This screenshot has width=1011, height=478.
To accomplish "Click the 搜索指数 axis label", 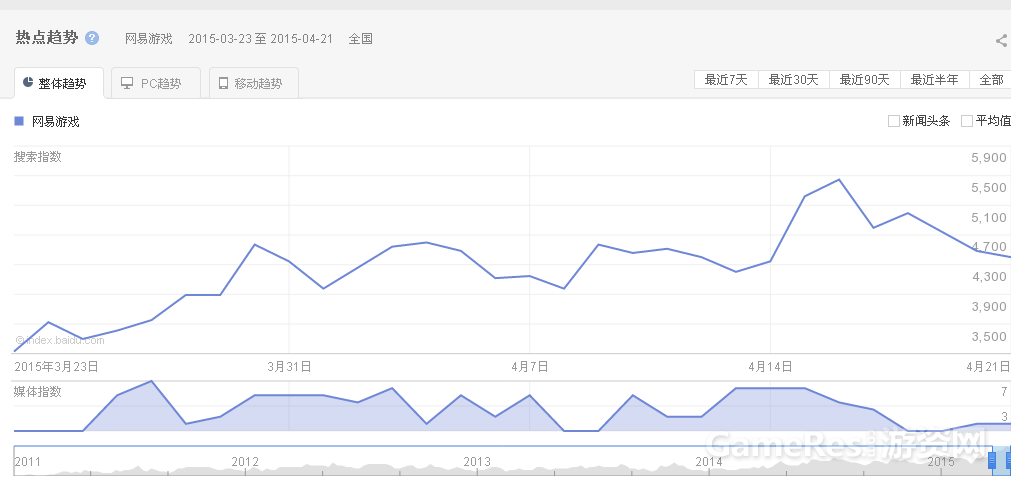I will tap(38, 157).
